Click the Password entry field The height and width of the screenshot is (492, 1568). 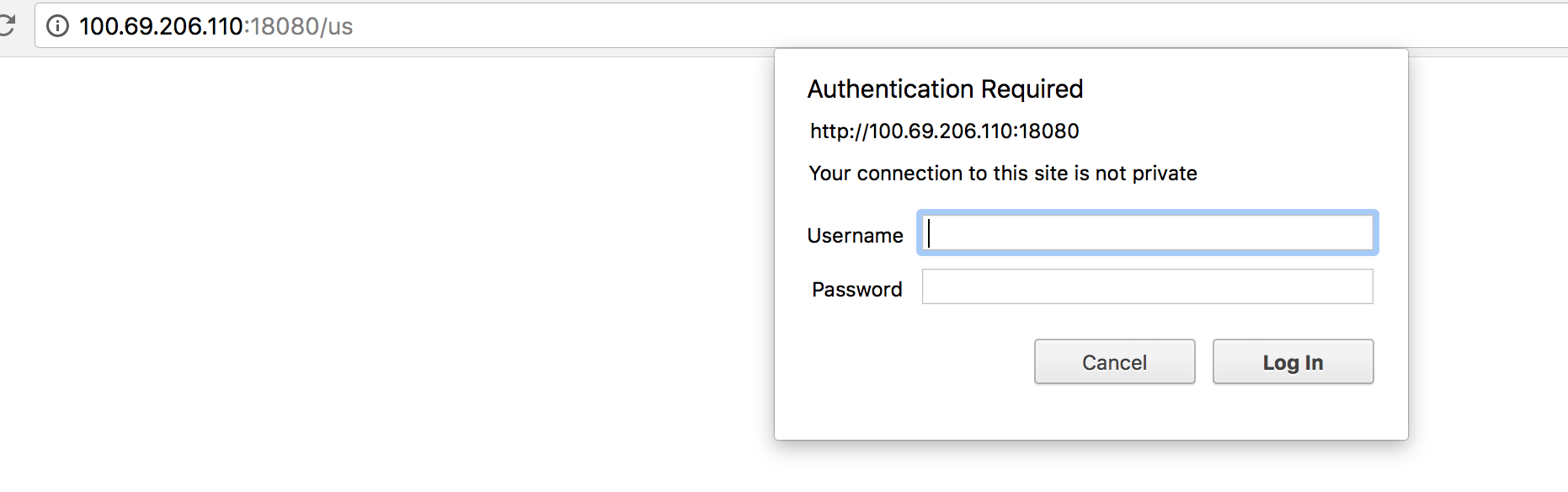pyautogui.click(x=1147, y=287)
